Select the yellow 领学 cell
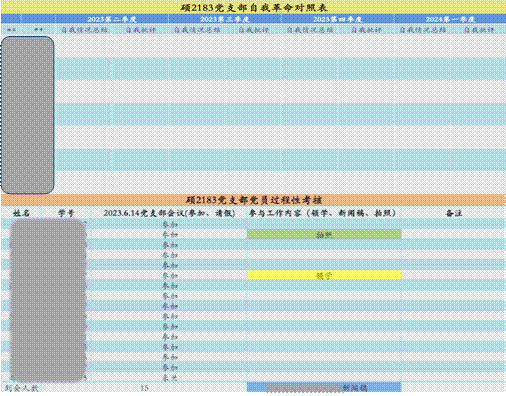 pos(324,275)
